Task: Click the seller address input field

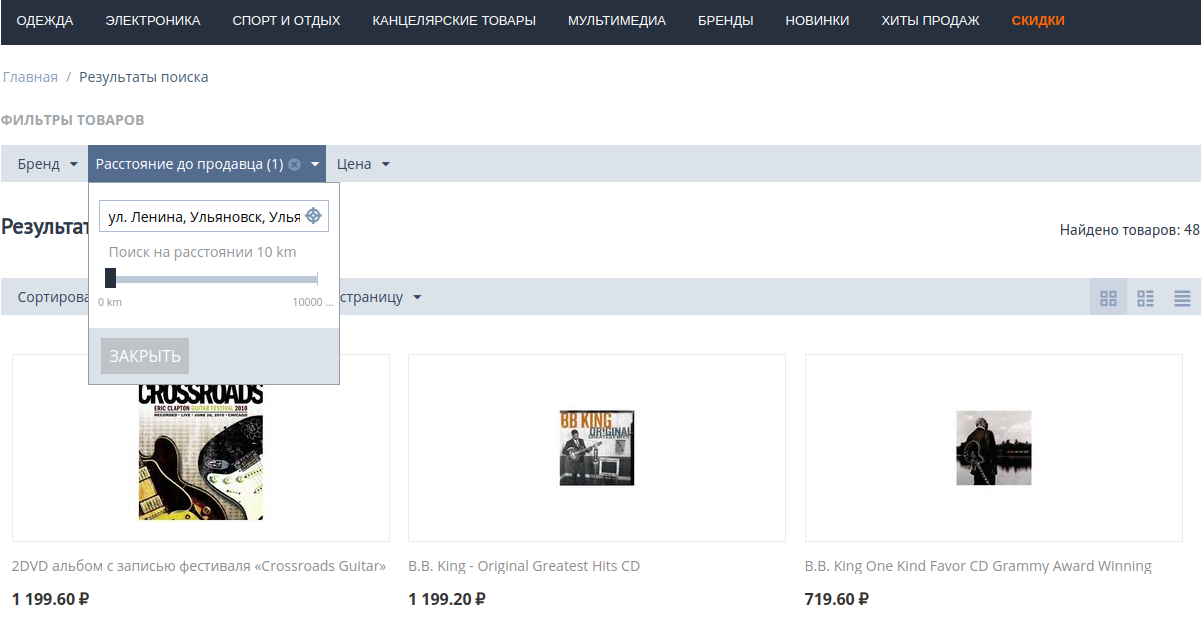Action: pos(203,217)
